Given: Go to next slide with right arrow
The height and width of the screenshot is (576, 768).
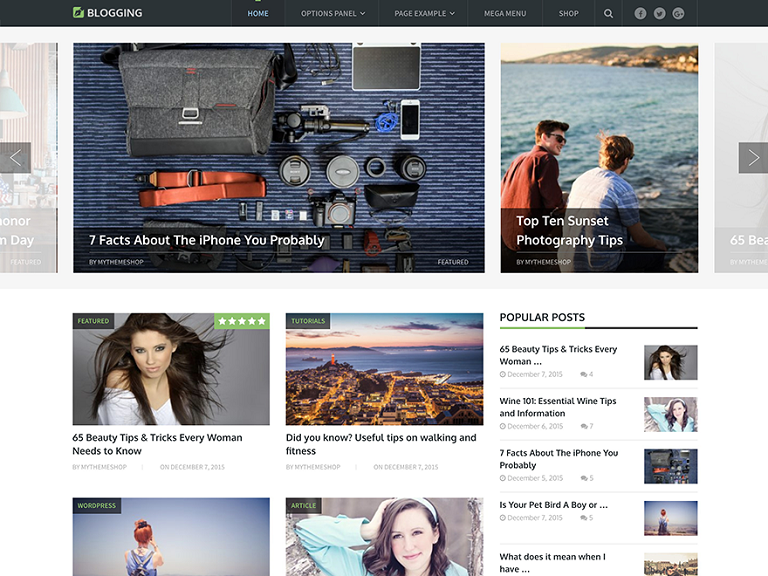Looking at the screenshot, I should (x=753, y=158).
